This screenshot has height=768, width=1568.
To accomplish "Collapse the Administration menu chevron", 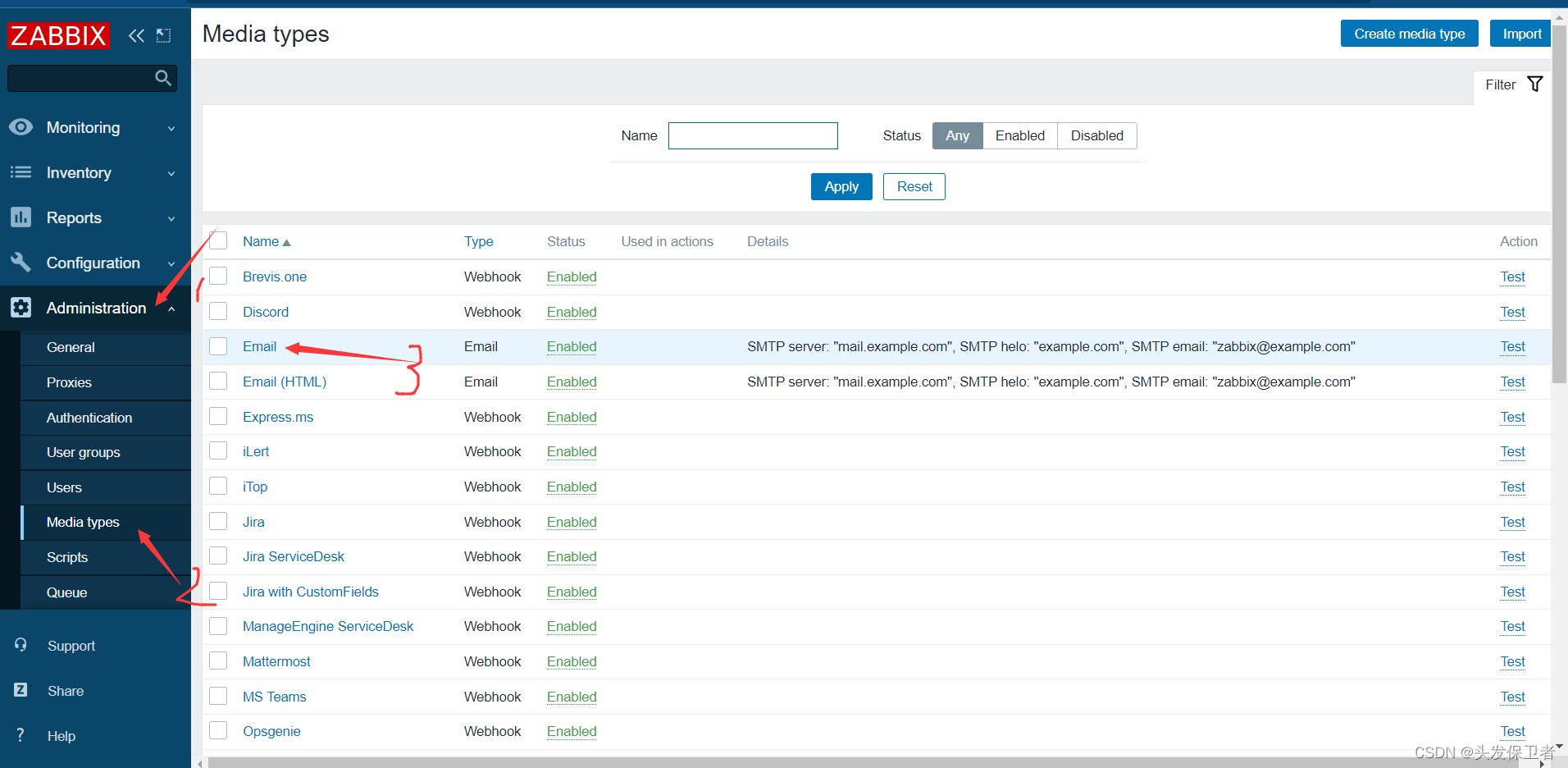I will click(171, 309).
